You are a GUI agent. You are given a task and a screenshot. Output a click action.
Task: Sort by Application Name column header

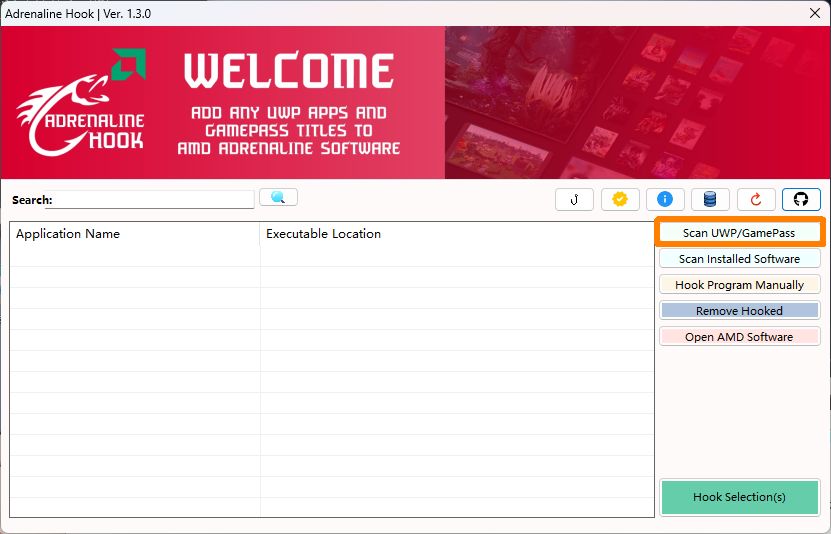135,234
